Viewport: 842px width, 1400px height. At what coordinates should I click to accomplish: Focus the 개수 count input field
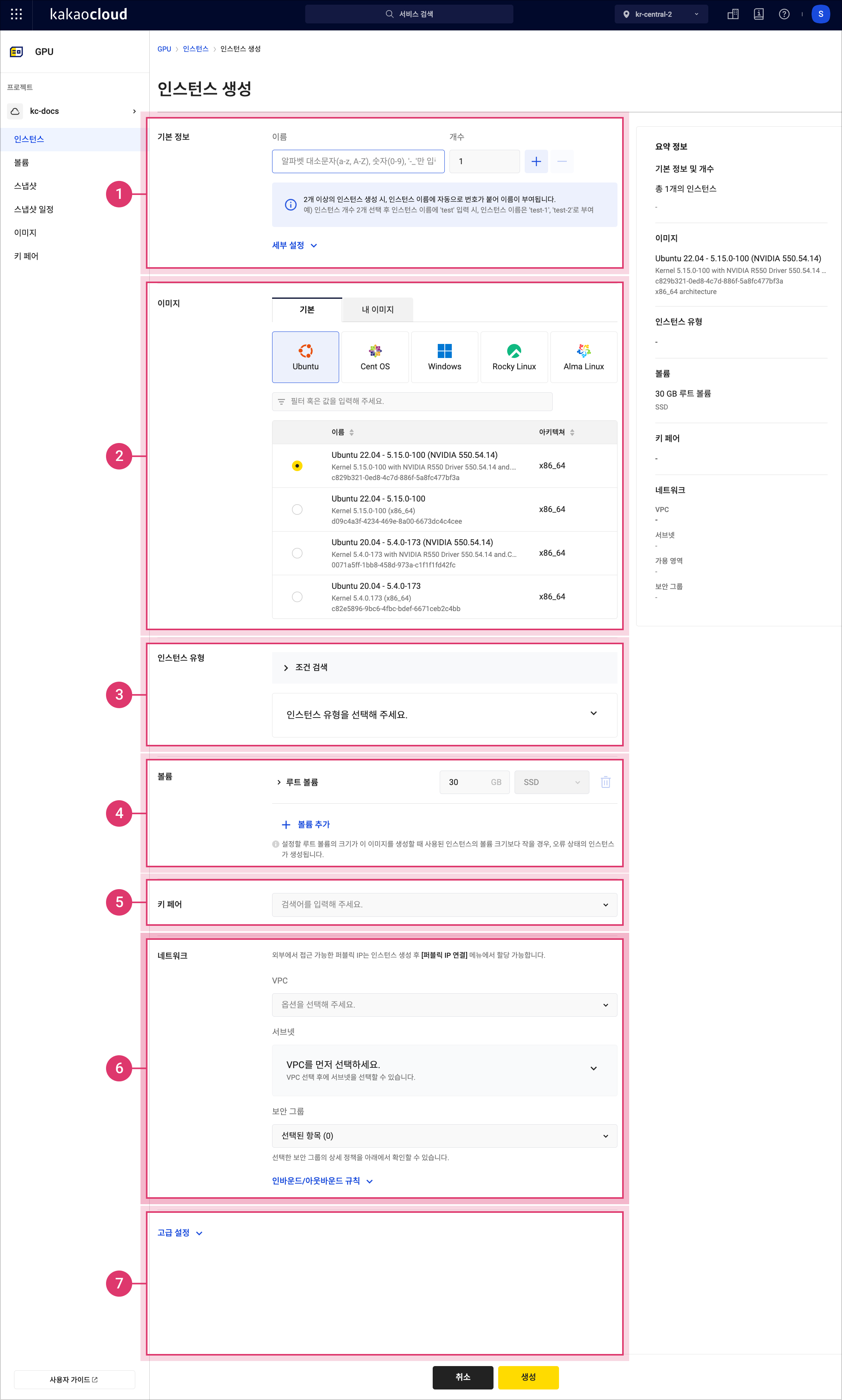[485, 161]
